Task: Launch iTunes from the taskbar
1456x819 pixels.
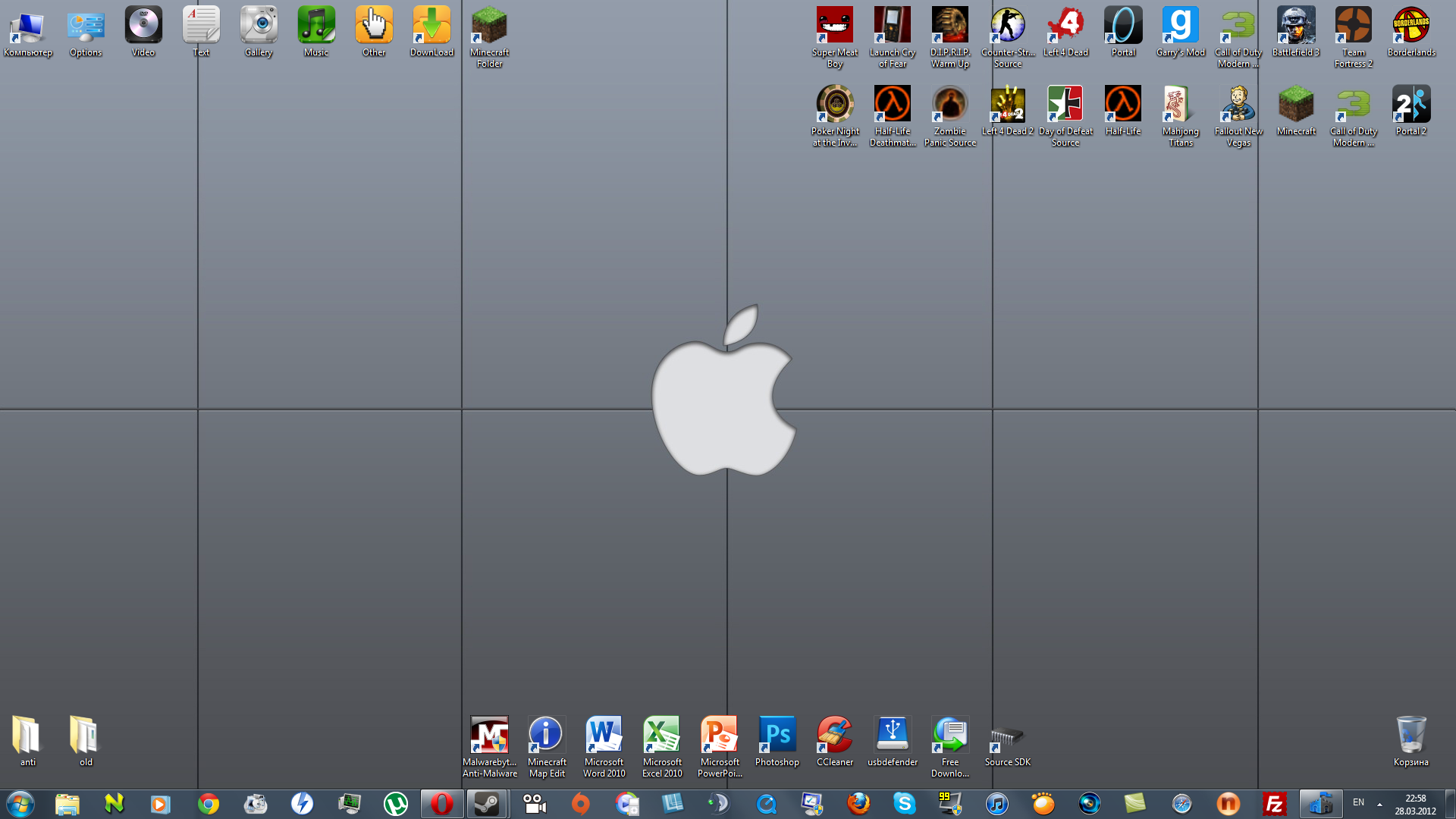Action: coord(997,804)
